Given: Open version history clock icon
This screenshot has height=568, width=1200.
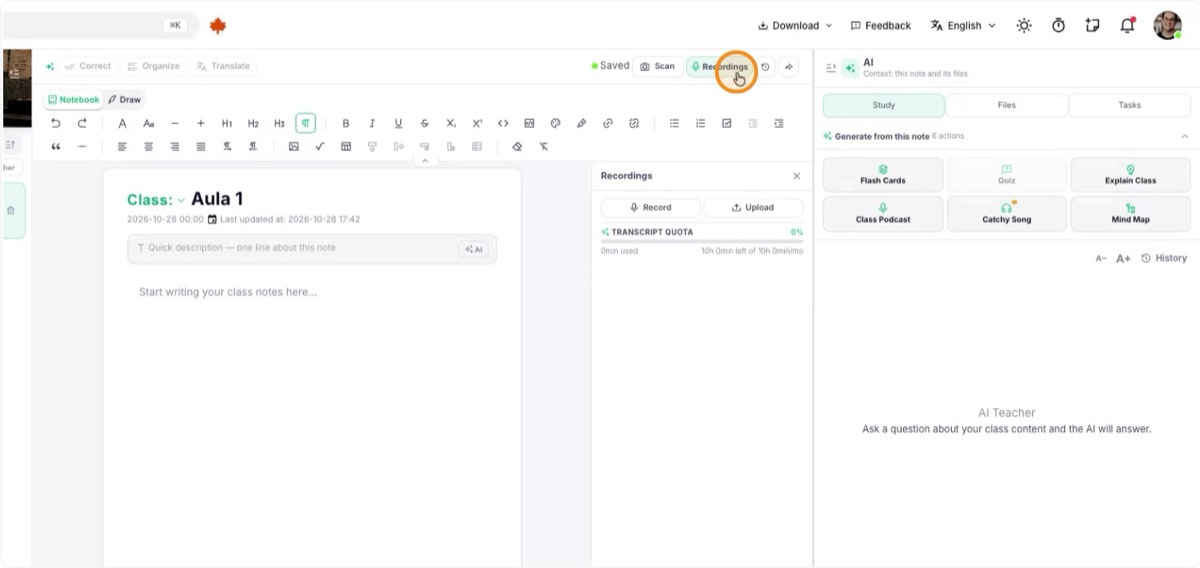Looking at the screenshot, I should tap(765, 67).
